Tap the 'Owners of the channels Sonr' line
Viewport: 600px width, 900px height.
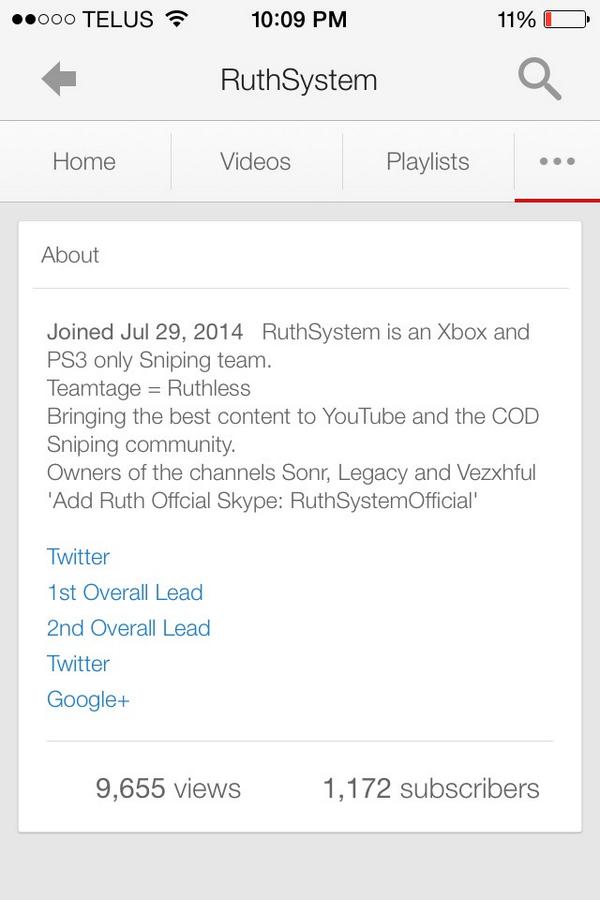(x=292, y=472)
